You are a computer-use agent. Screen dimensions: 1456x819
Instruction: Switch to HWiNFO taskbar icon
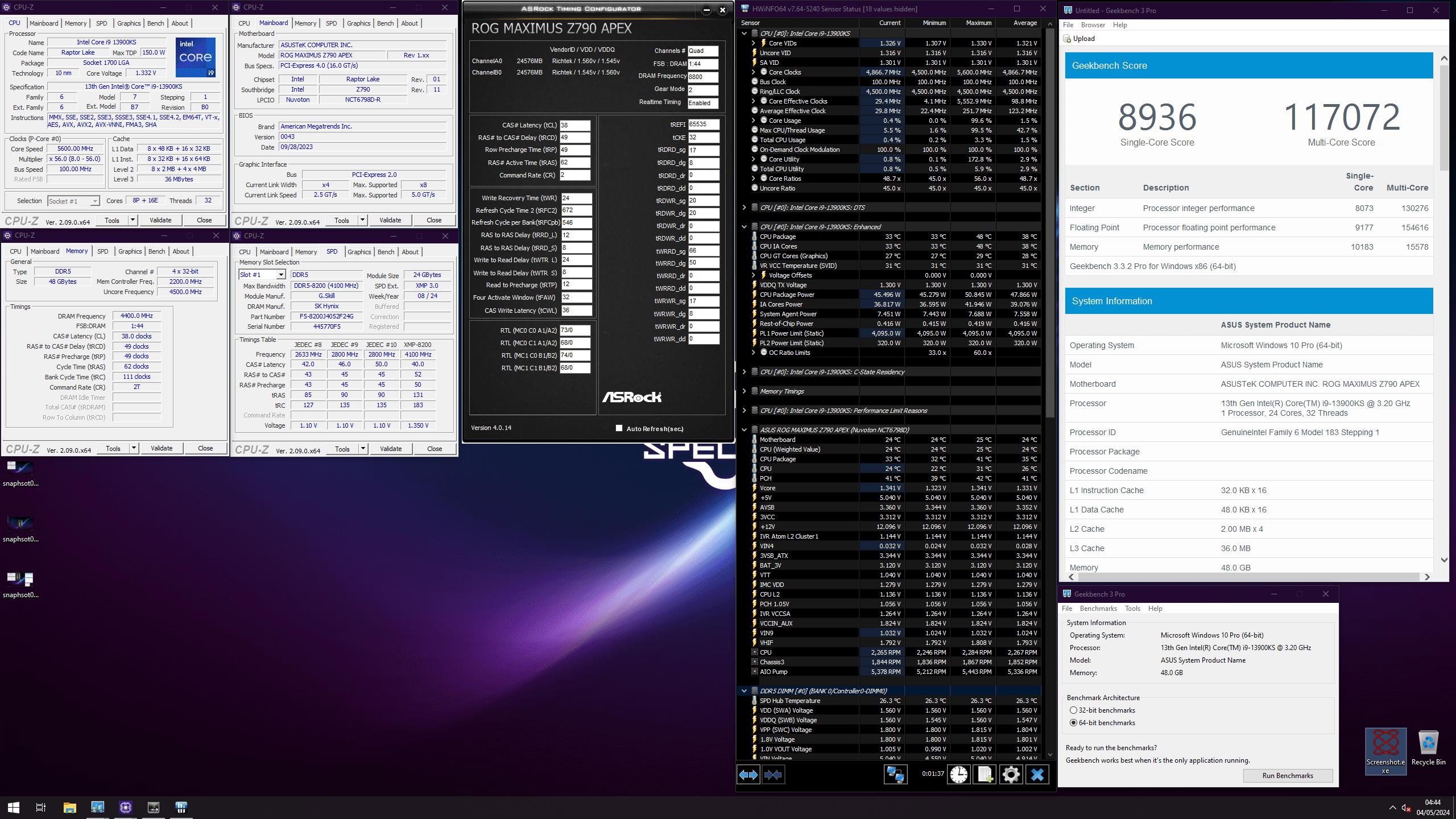click(x=181, y=807)
